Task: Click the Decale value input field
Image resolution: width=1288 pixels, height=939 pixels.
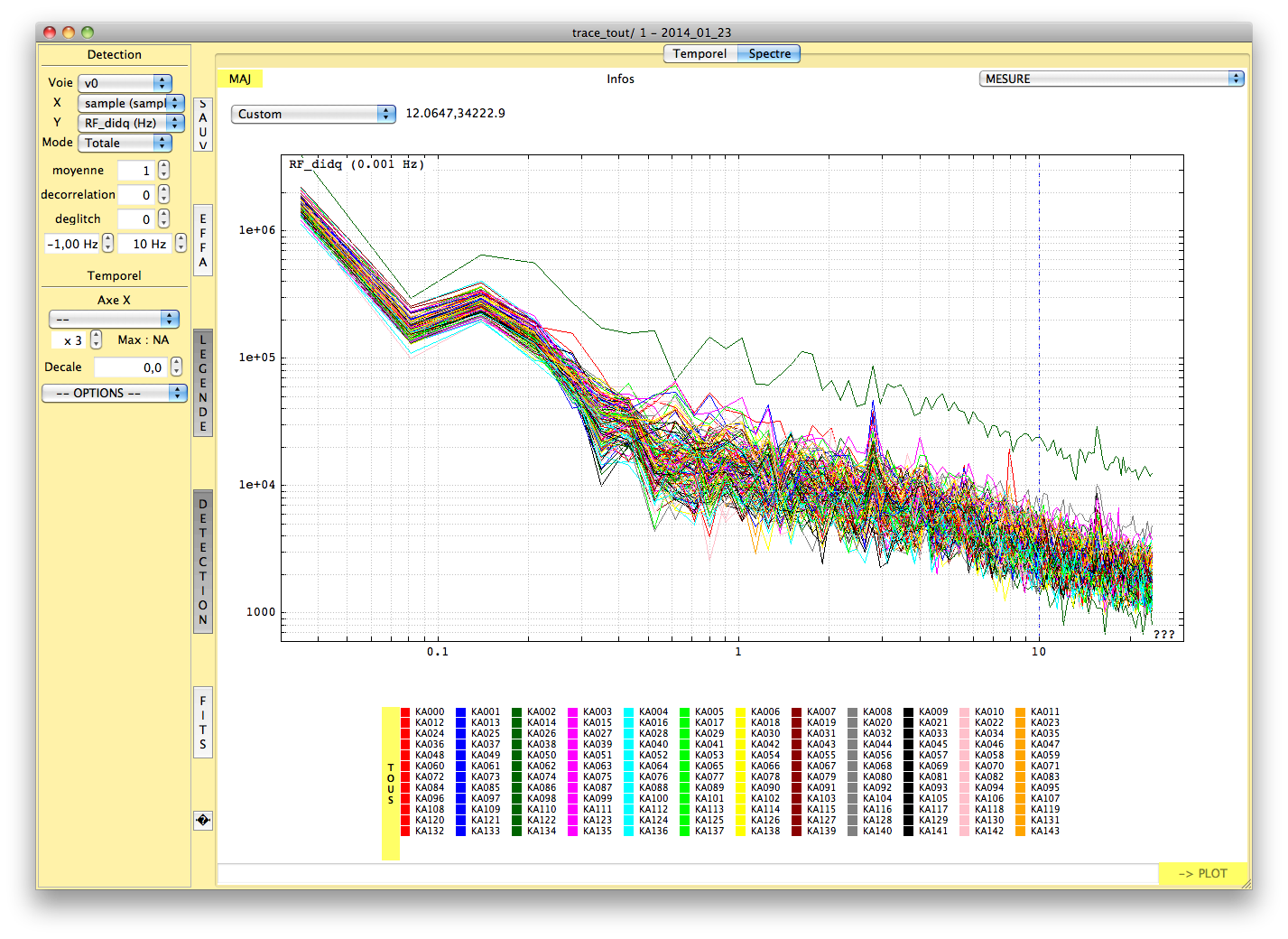Action: (x=130, y=367)
